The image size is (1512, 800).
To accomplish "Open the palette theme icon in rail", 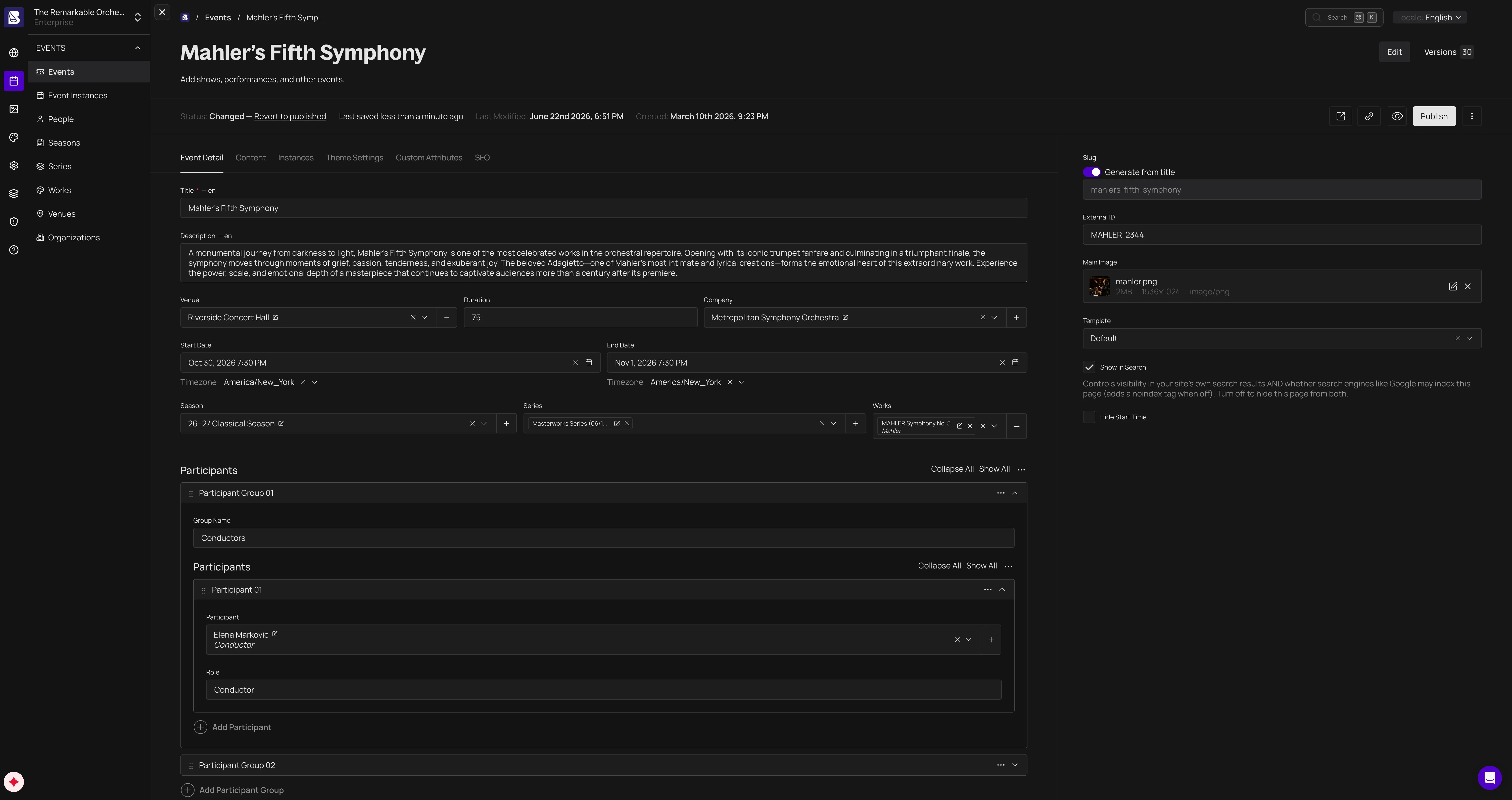I will 14,137.
